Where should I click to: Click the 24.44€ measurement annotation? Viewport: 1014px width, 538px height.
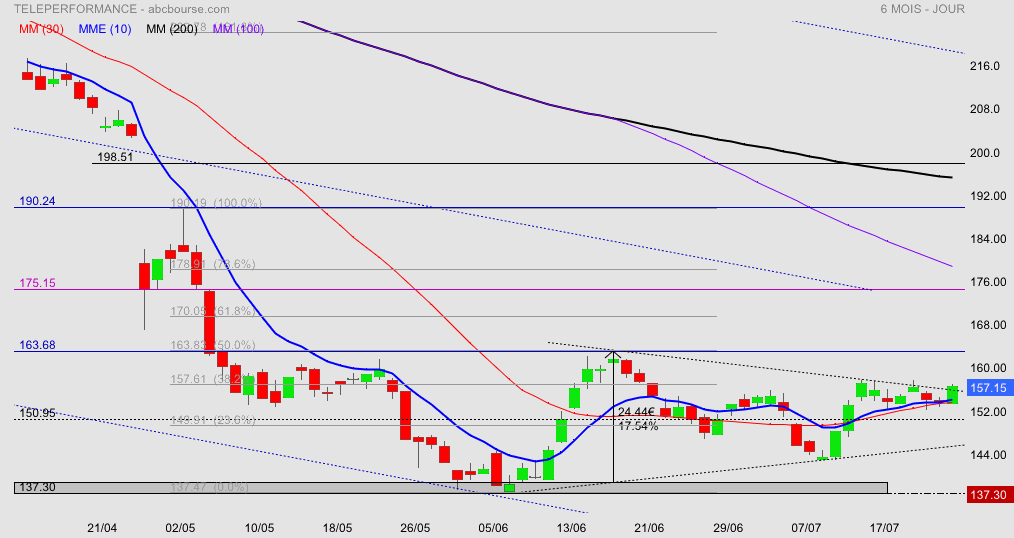tap(636, 412)
